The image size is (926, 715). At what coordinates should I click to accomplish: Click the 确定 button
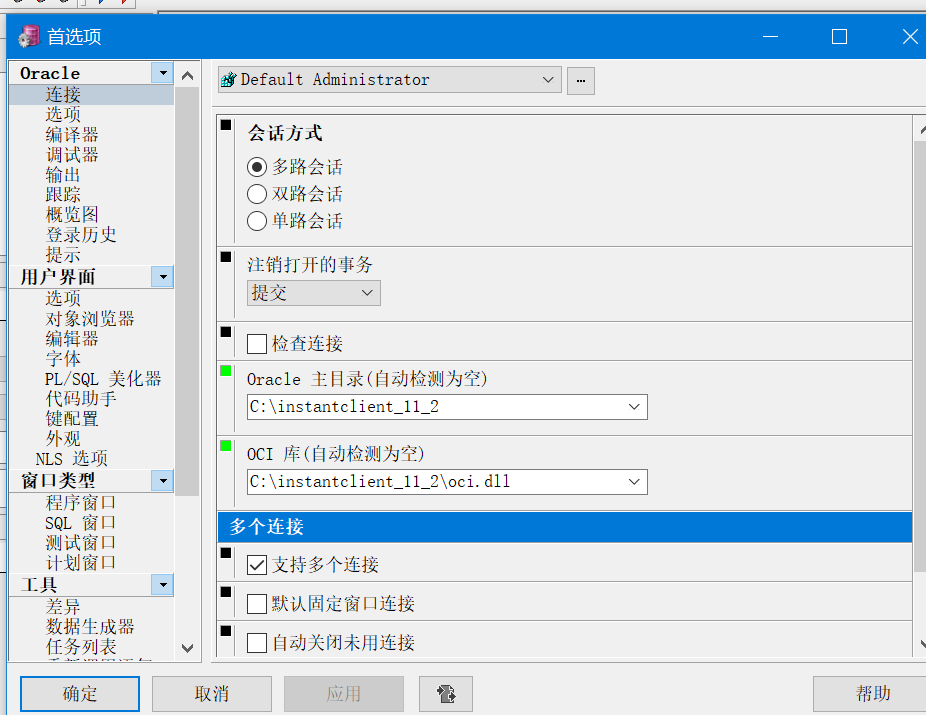point(80,694)
